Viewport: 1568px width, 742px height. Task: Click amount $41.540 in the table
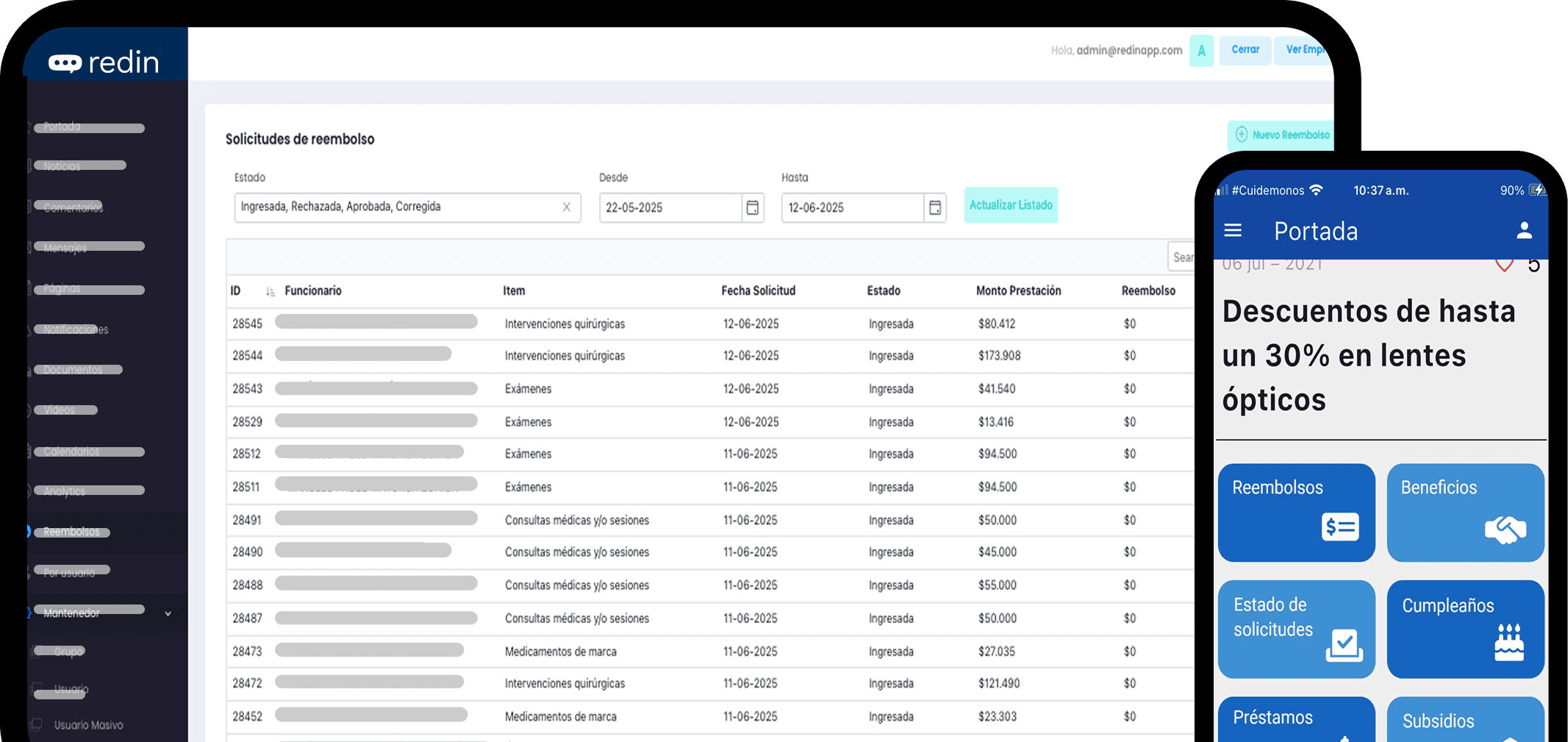point(997,389)
